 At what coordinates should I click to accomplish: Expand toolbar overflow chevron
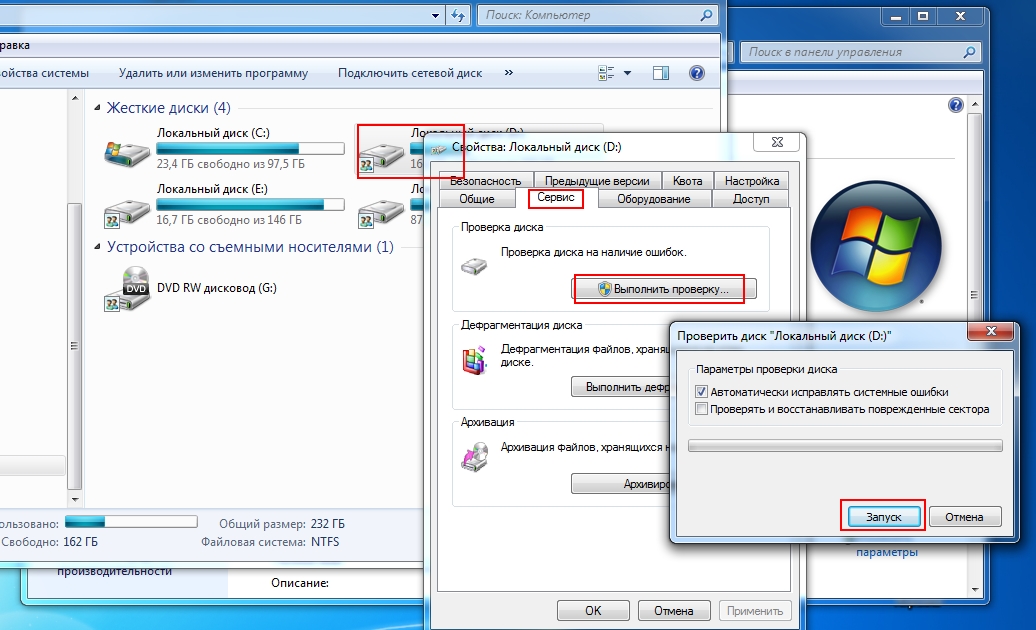(x=509, y=73)
